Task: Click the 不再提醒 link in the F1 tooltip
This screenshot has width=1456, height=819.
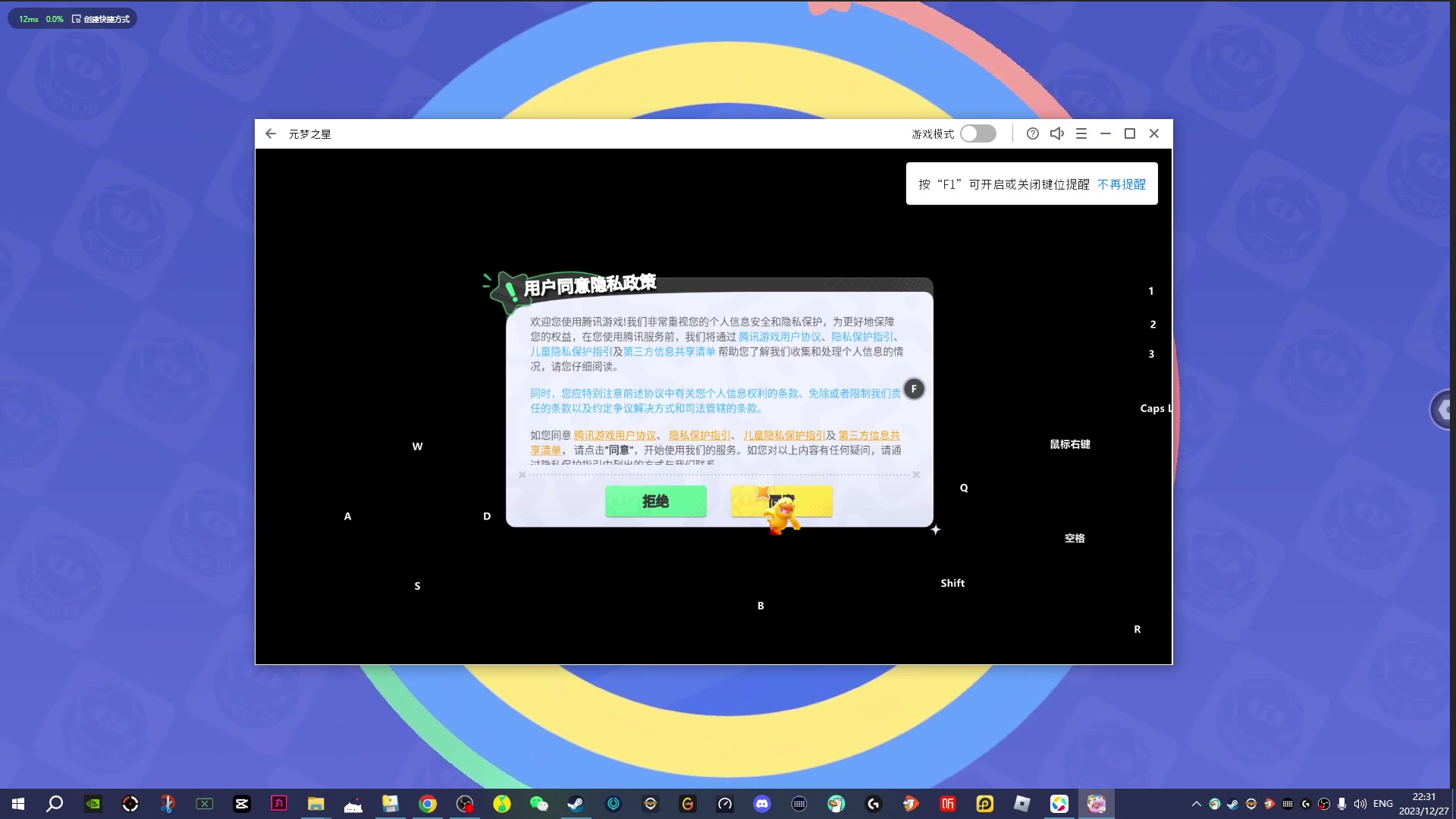Action: (1122, 184)
